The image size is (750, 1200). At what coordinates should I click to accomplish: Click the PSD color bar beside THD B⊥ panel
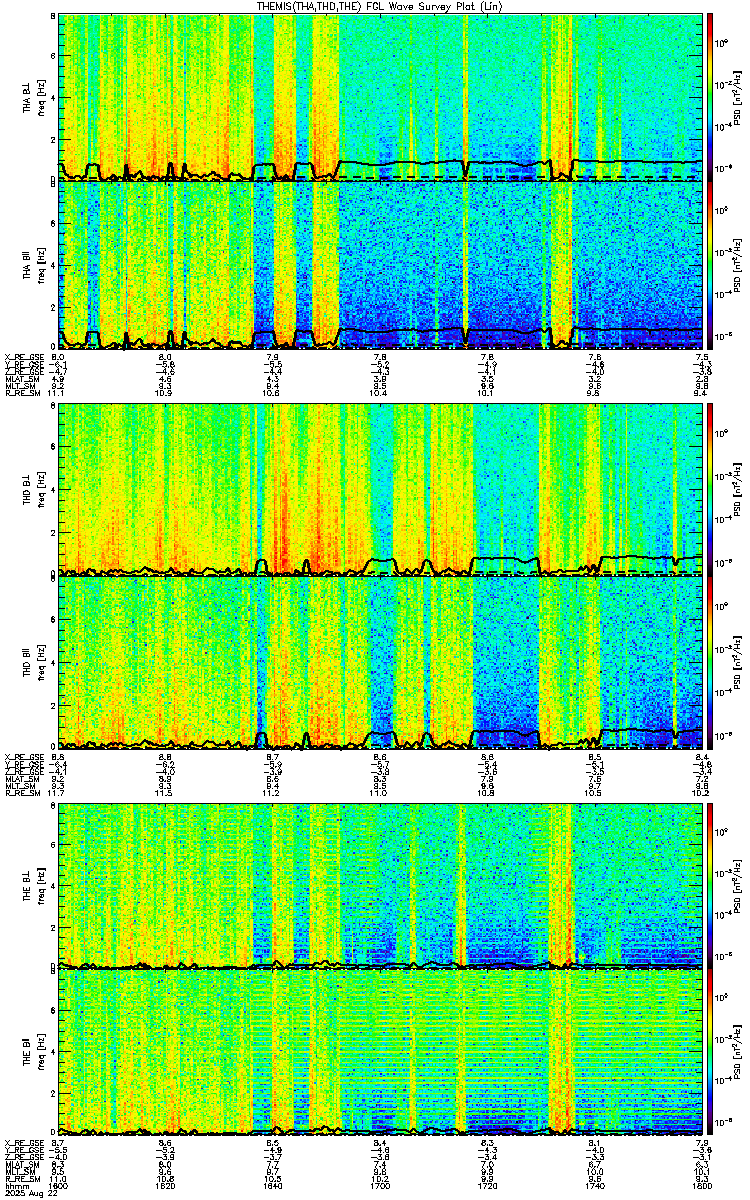point(711,488)
